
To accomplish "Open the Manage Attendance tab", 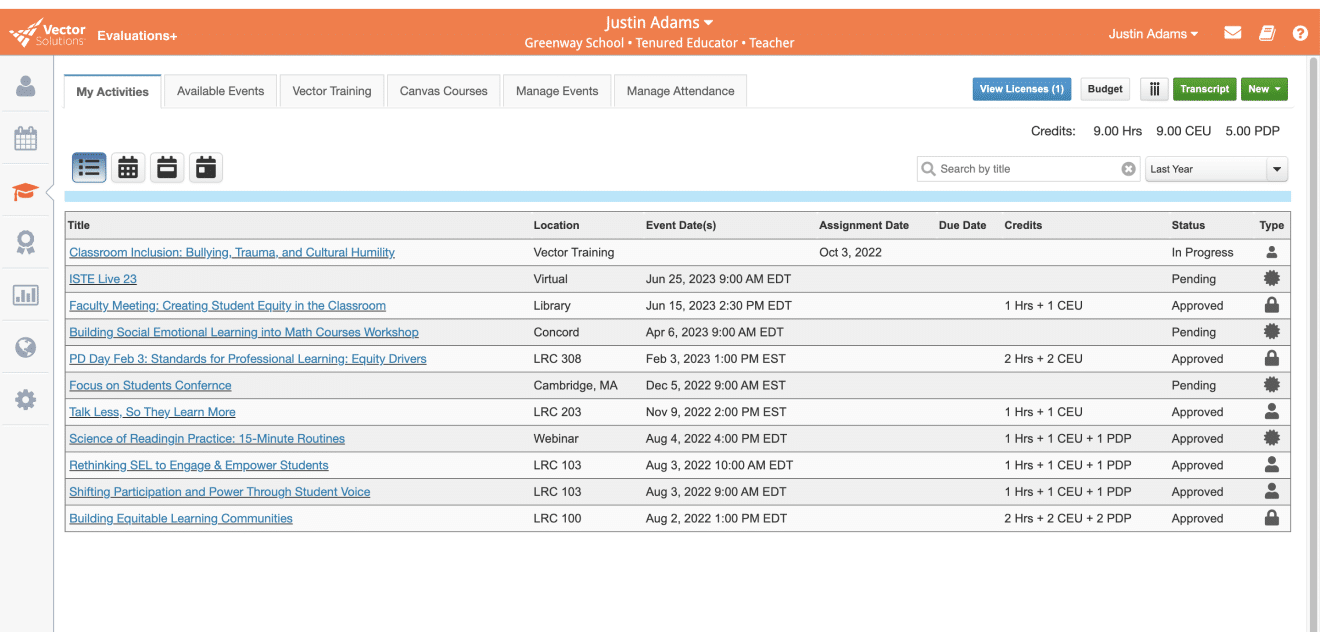I will (x=680, y=91).
